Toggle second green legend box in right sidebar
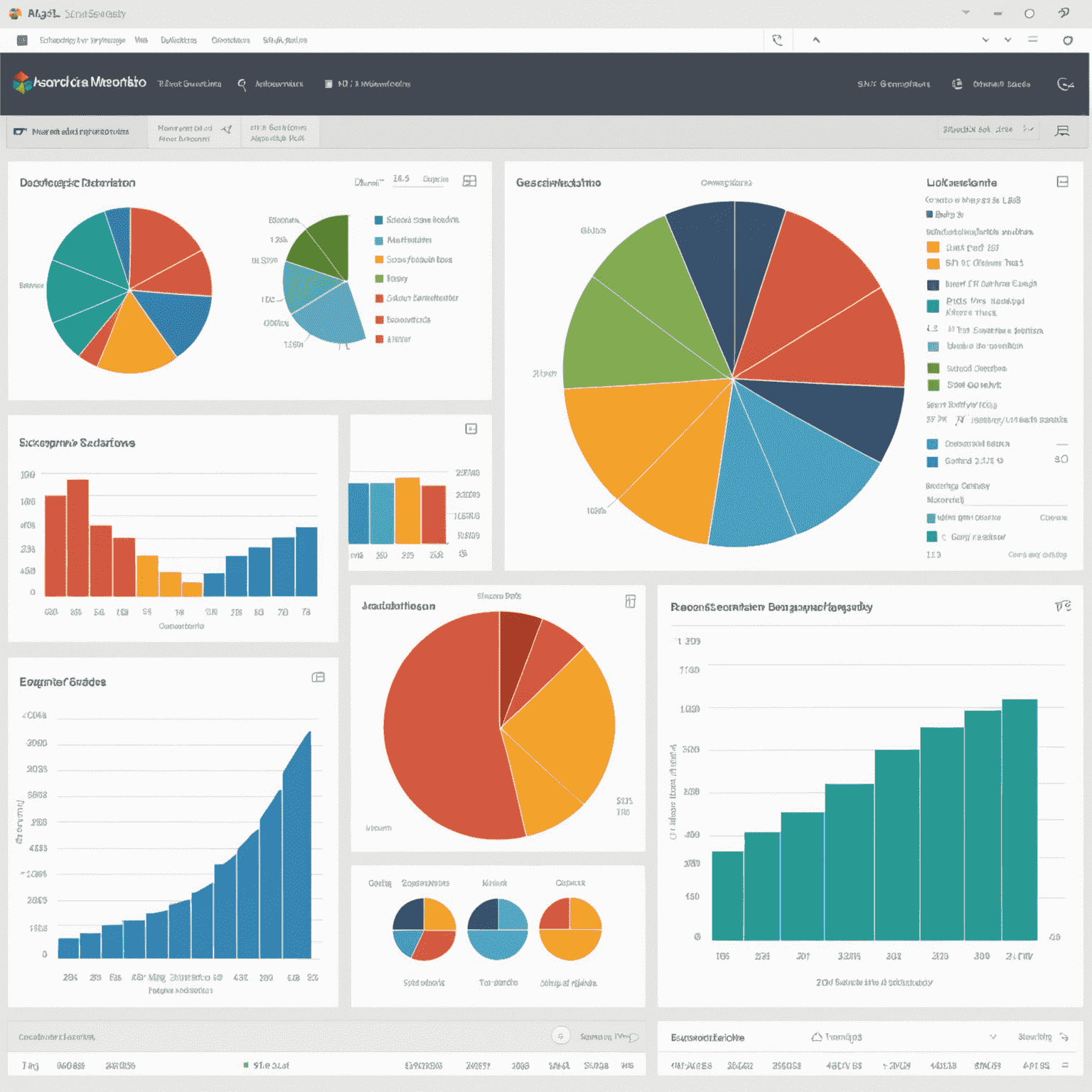Image resolution: width=1092 pixels, height=1092 pixels. [933, 385]
